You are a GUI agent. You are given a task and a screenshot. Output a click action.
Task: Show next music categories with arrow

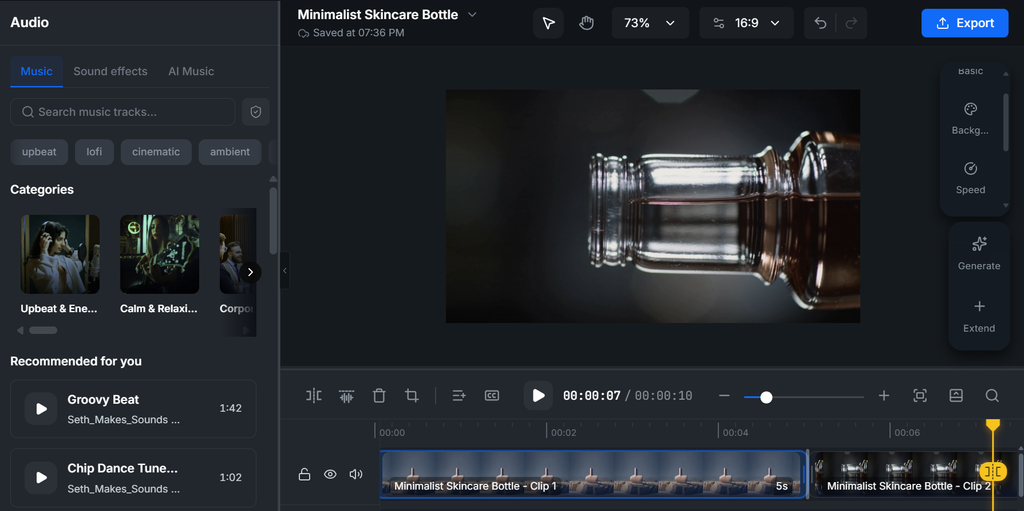(x=250, y=272)
